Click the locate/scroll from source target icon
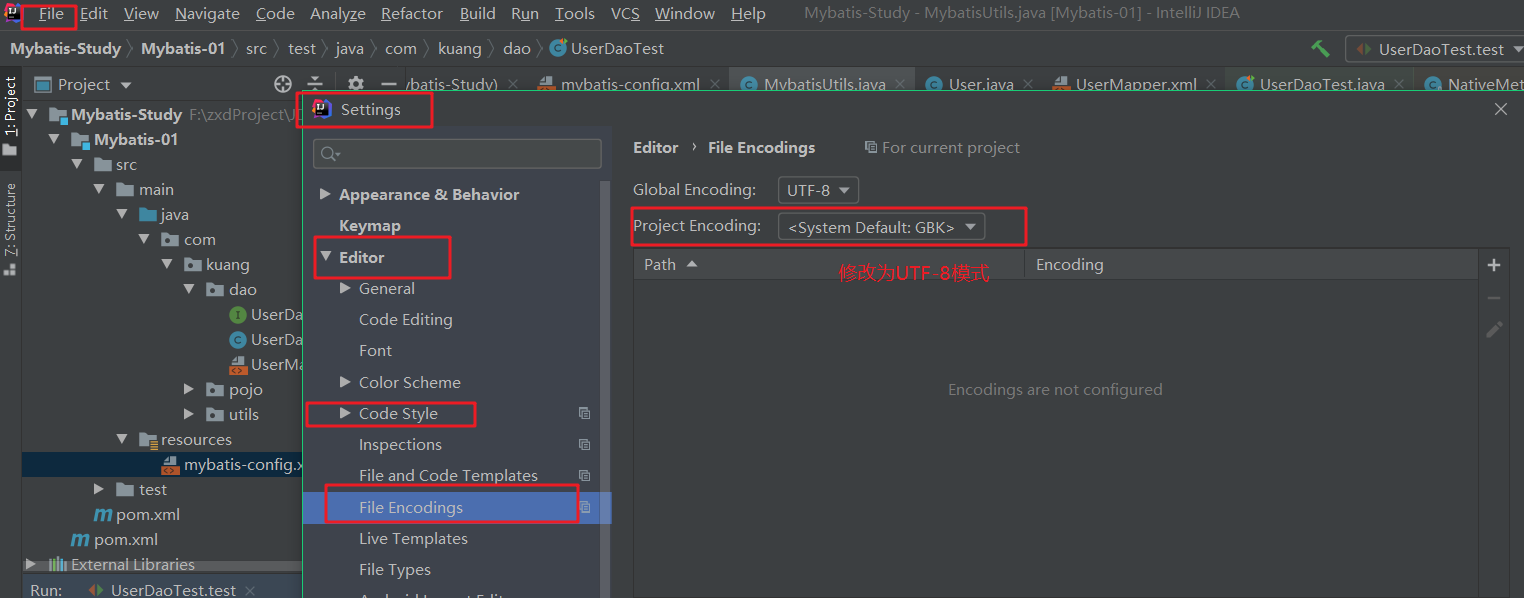This screenshot has width=1524, height=598. tap(283, 85)
